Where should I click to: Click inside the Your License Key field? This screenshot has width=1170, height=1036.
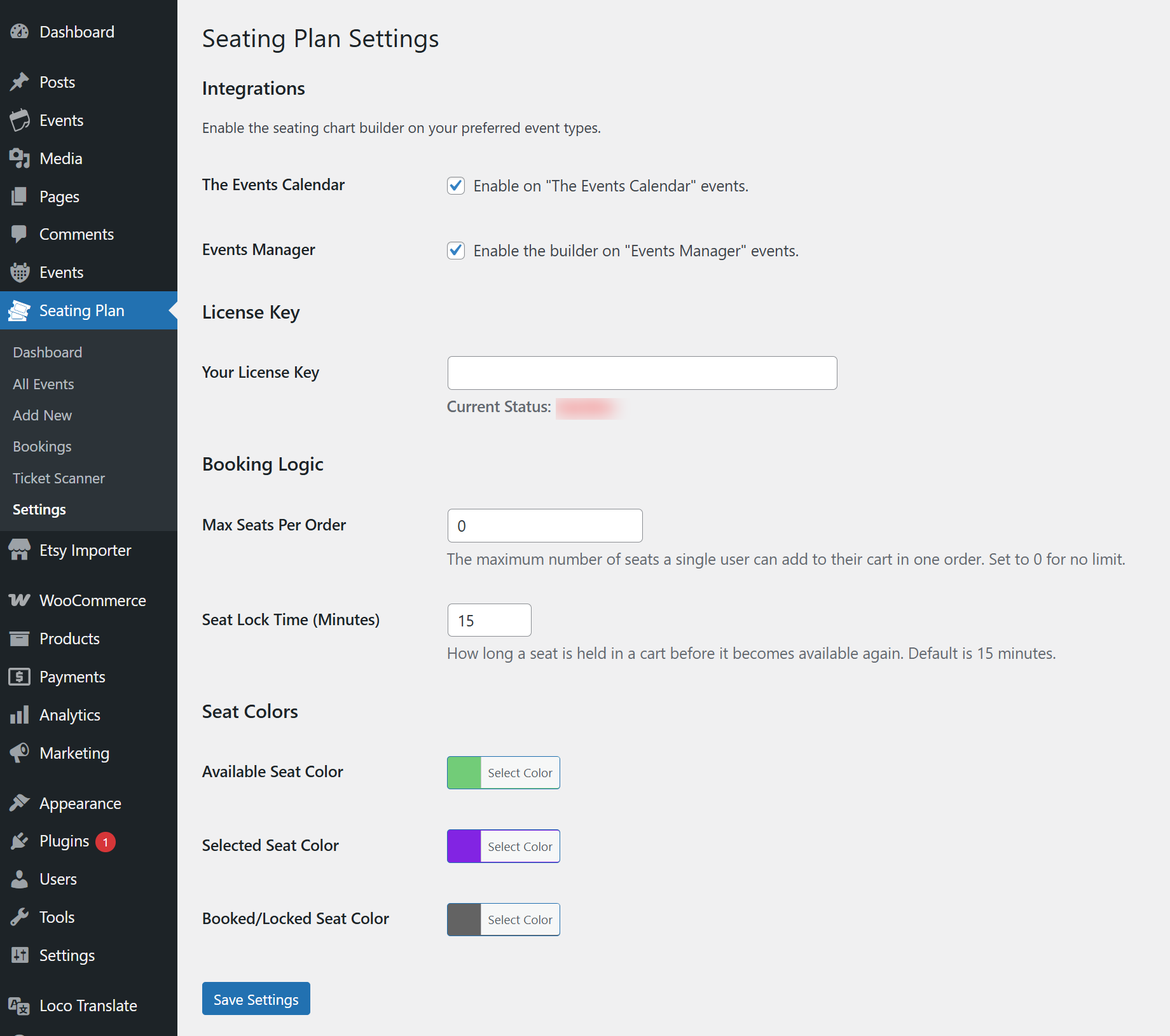642,373
